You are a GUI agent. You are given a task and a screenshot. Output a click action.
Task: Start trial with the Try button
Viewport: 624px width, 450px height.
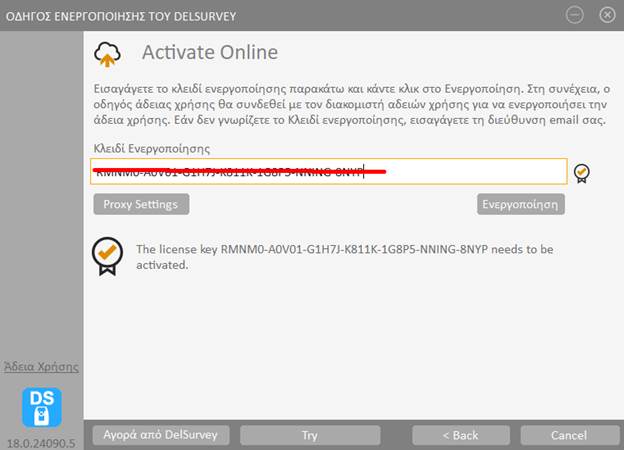tap(309, 435)
